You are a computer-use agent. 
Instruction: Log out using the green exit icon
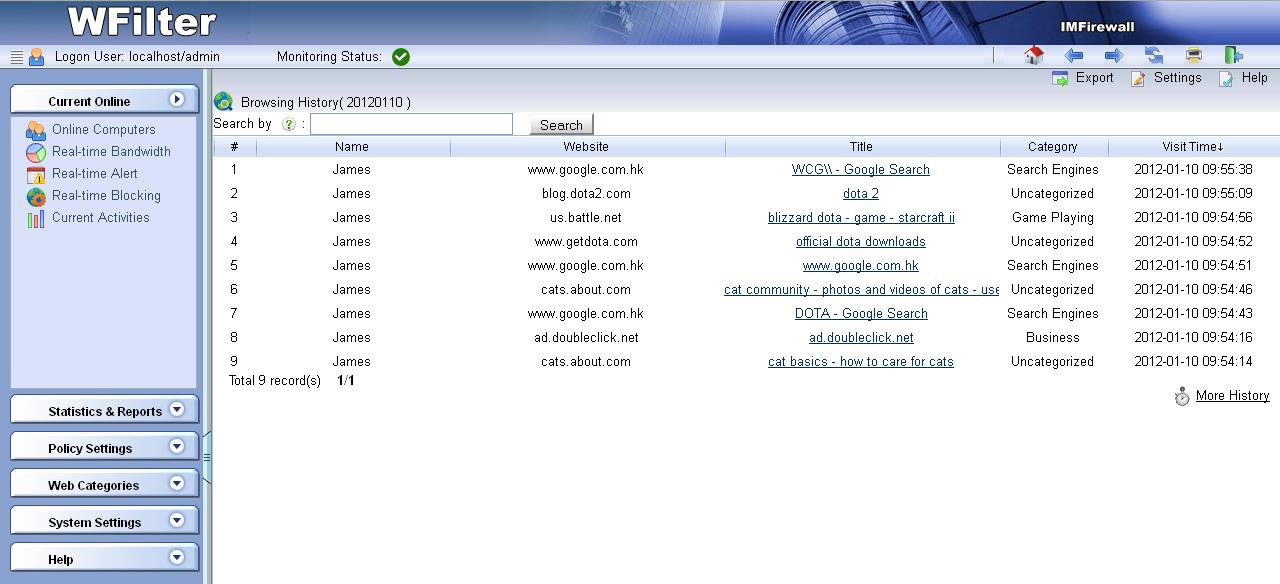pos(1234,56)
